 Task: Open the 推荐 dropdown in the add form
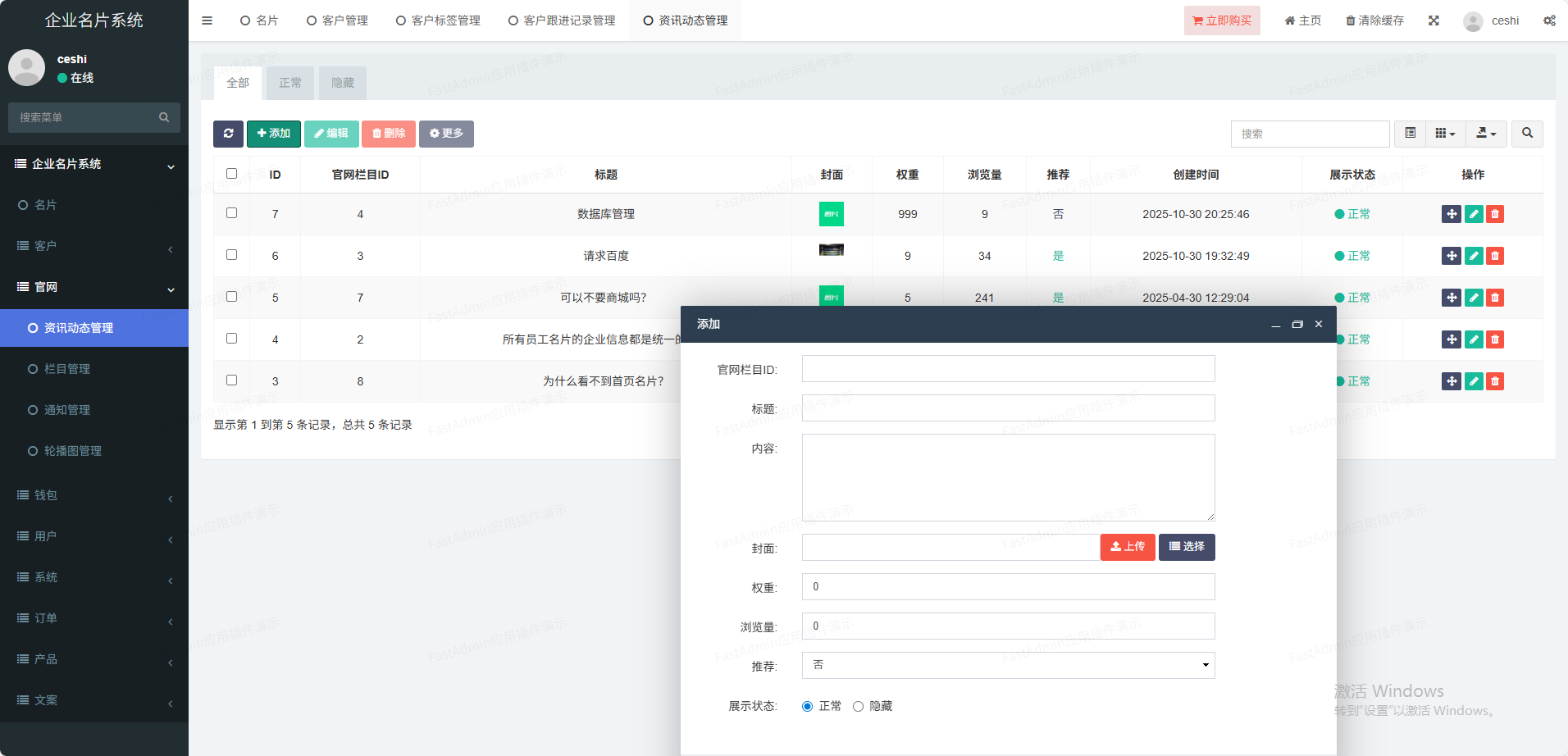(x=1008, y=665)
